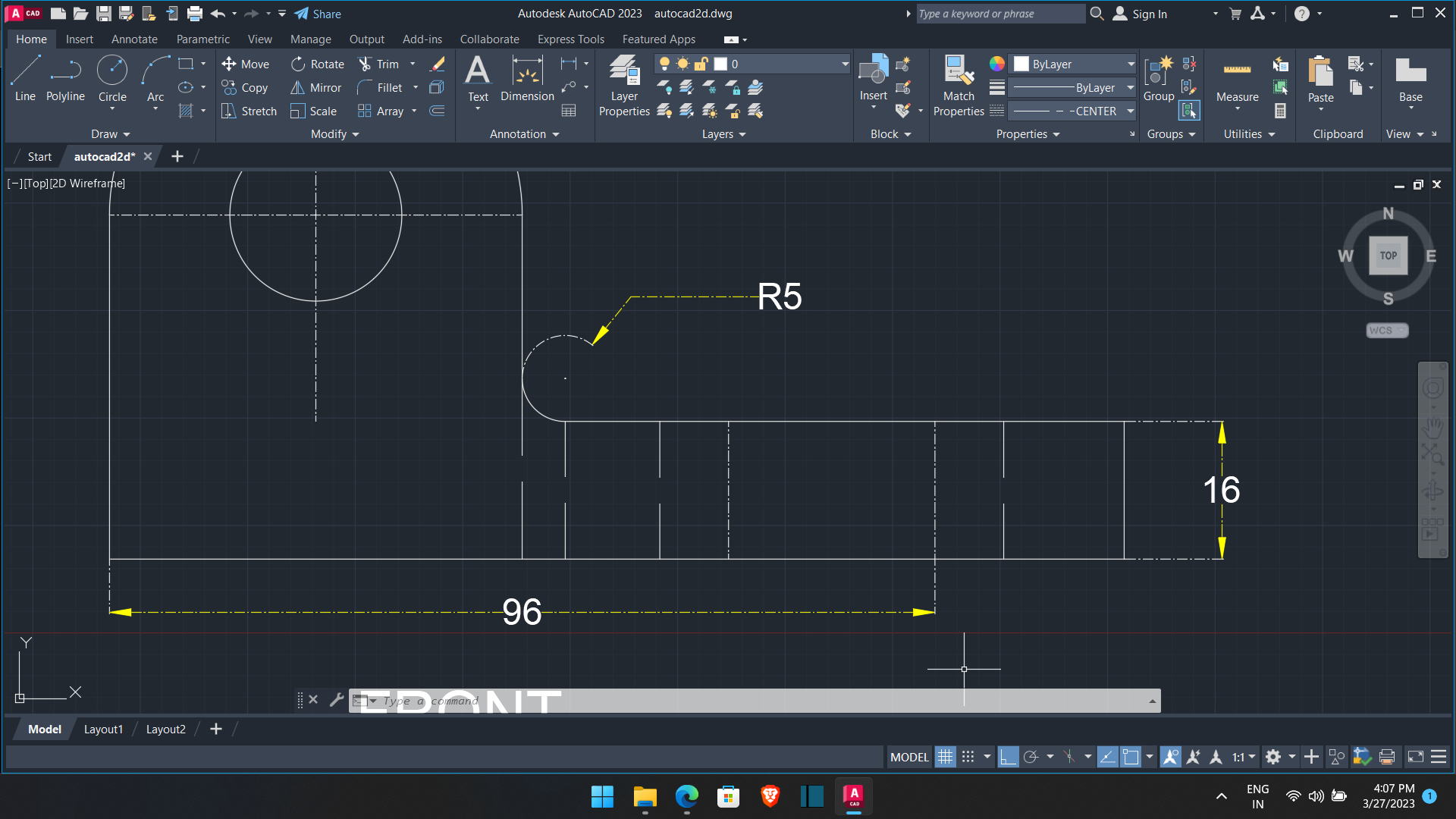This screenshot has height=819, width=1456.
Task: Toggle Object Snap in the status bar
Action: (x=1069, y=756)
